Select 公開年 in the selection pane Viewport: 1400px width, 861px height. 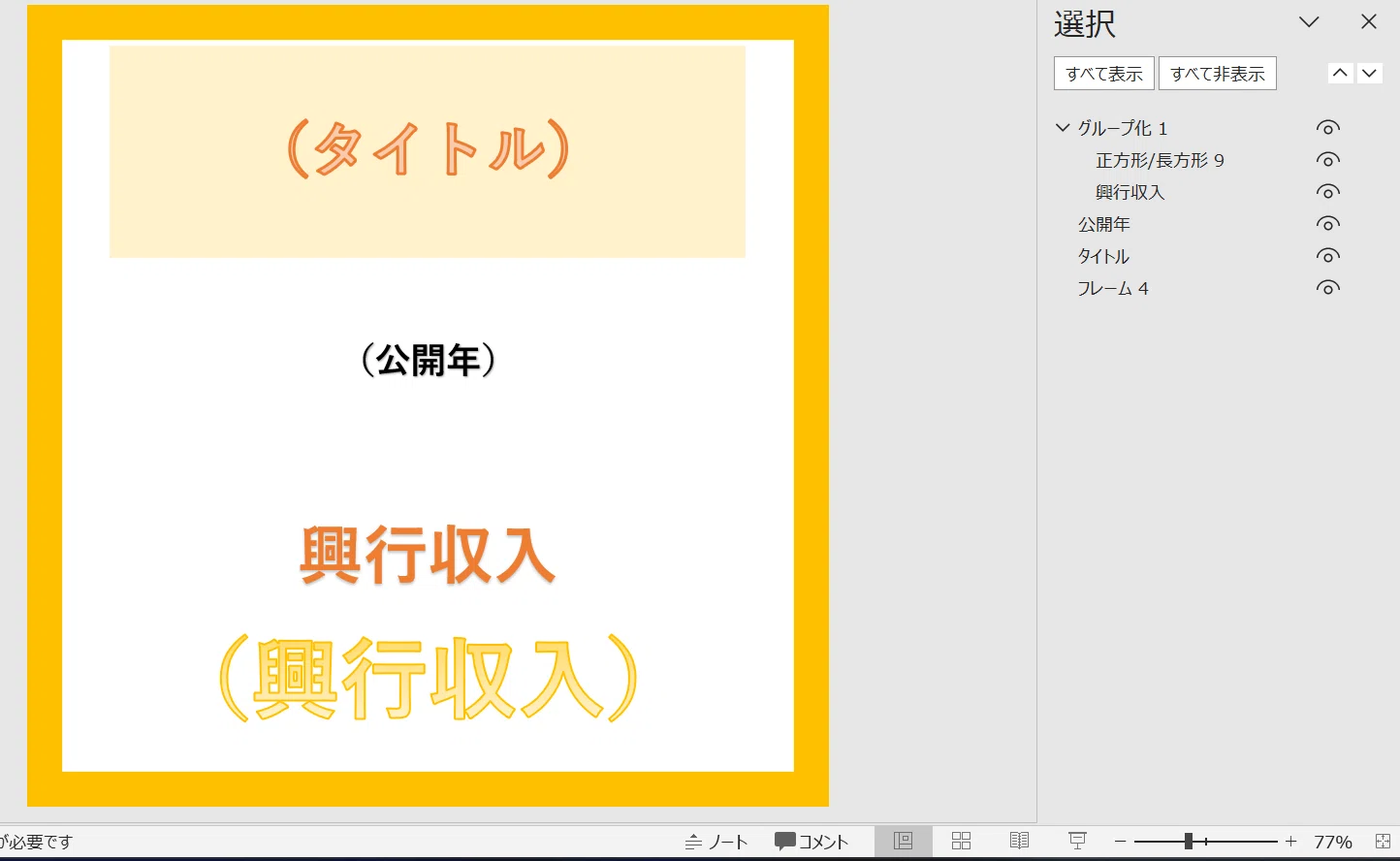point(1104,224)
